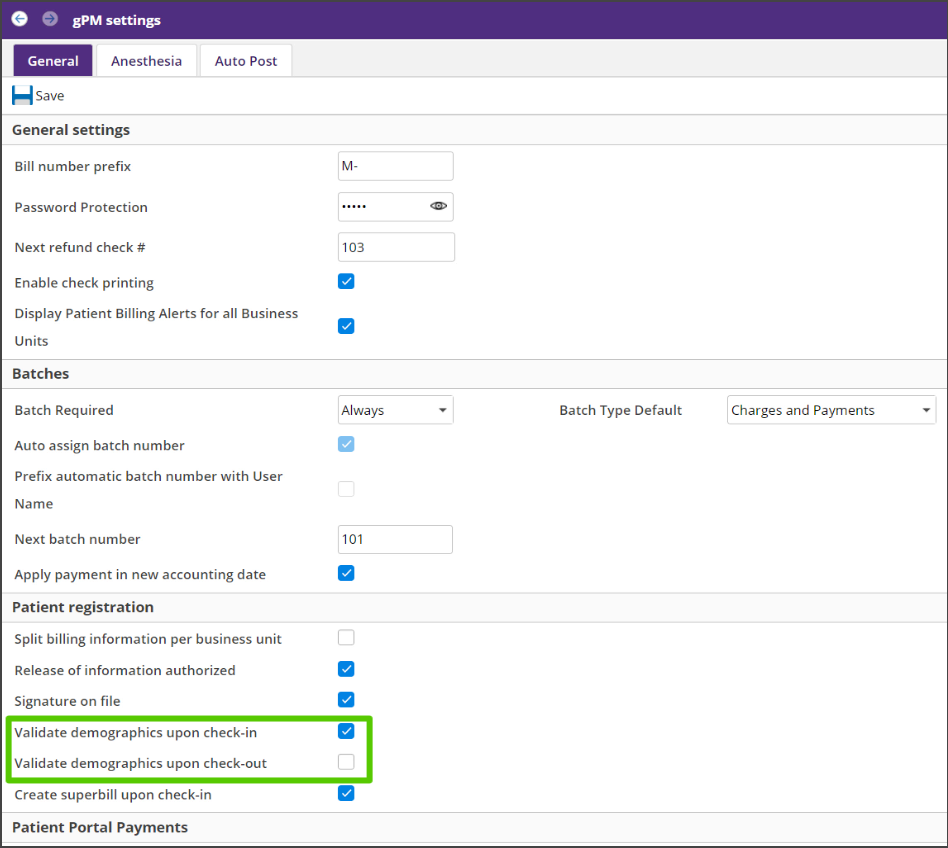Toggle Prefix automatic batch number checkbox

click(x=346, y=489)
